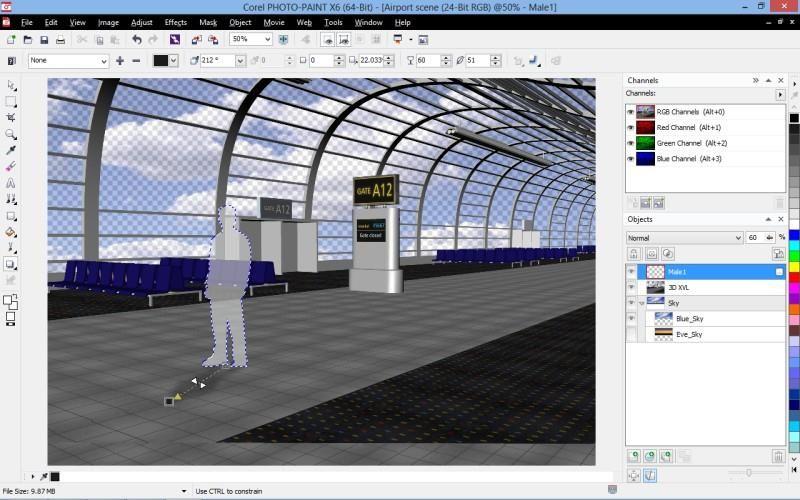Click the Export icon in toolbar
This screenshot has height=500, width=800.
[x=213, y=39]
